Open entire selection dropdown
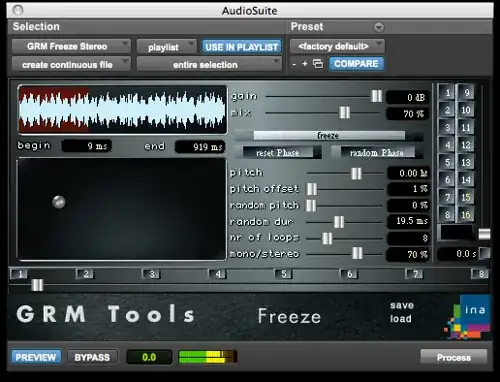Image resolution: width=500 pixels, height=382 pixels. pyautogui.click(x=209, y=64)
